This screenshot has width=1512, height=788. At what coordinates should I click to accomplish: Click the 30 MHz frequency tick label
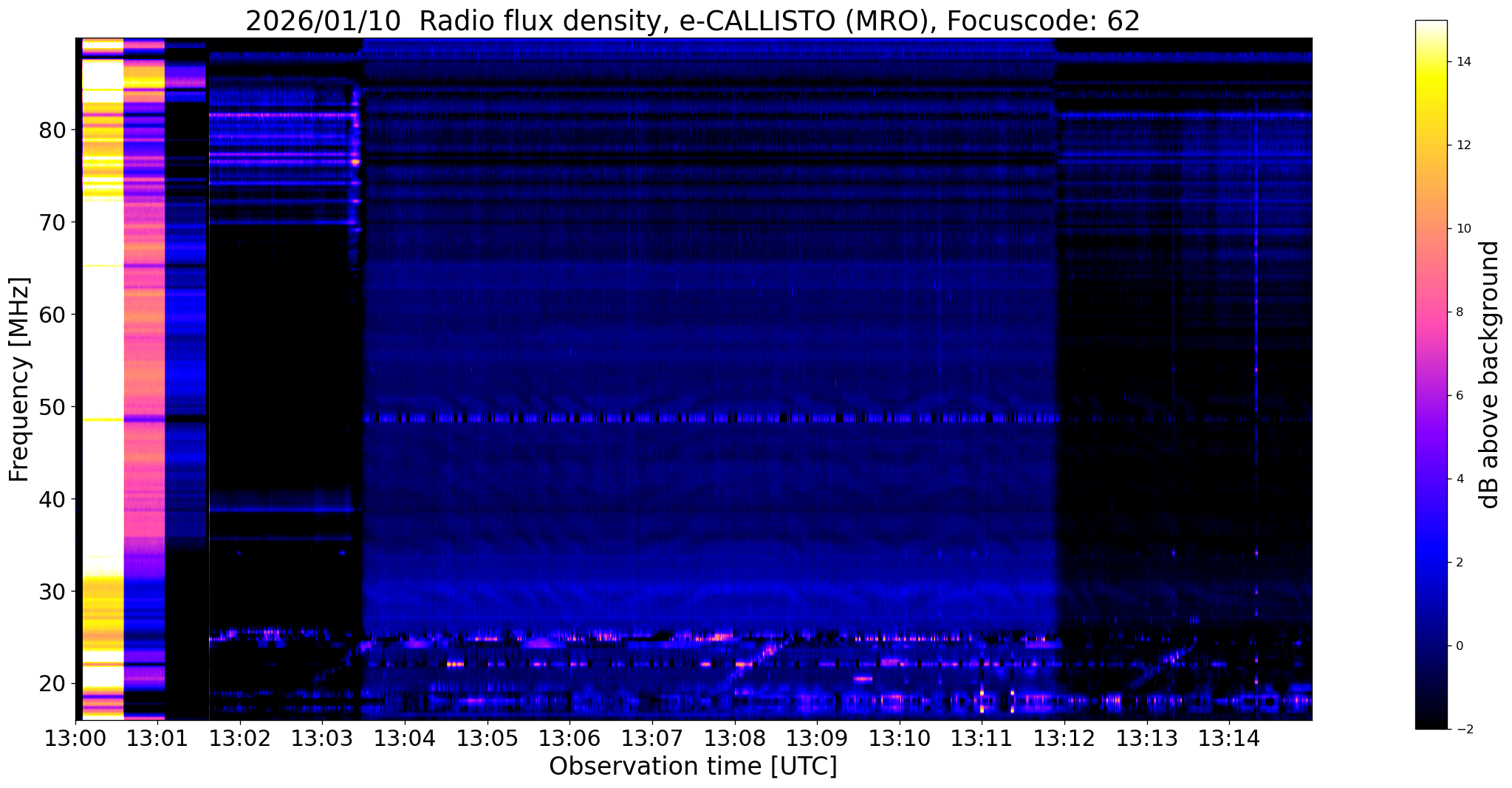52,592
